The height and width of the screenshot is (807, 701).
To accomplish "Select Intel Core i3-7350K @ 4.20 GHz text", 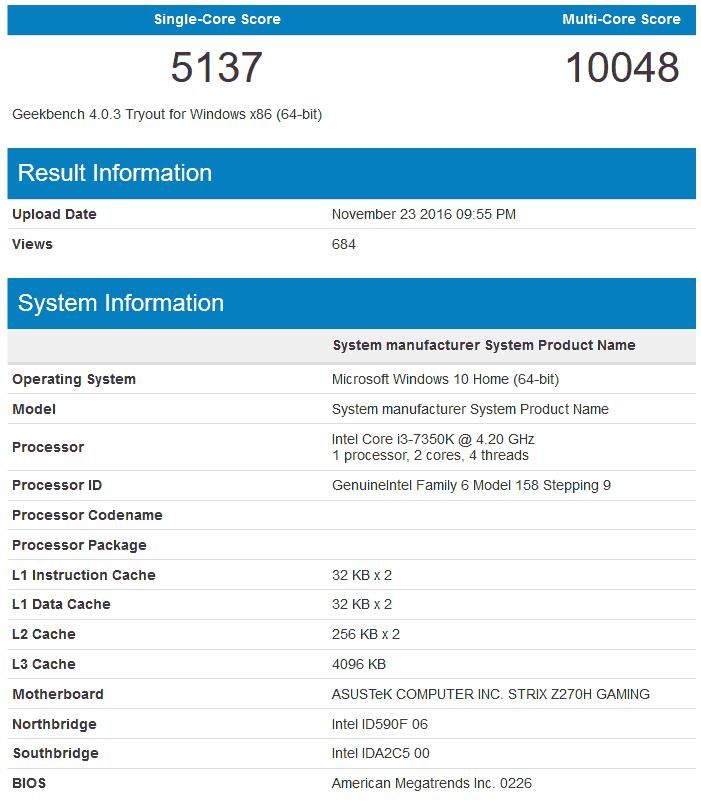I will (433, 439).
